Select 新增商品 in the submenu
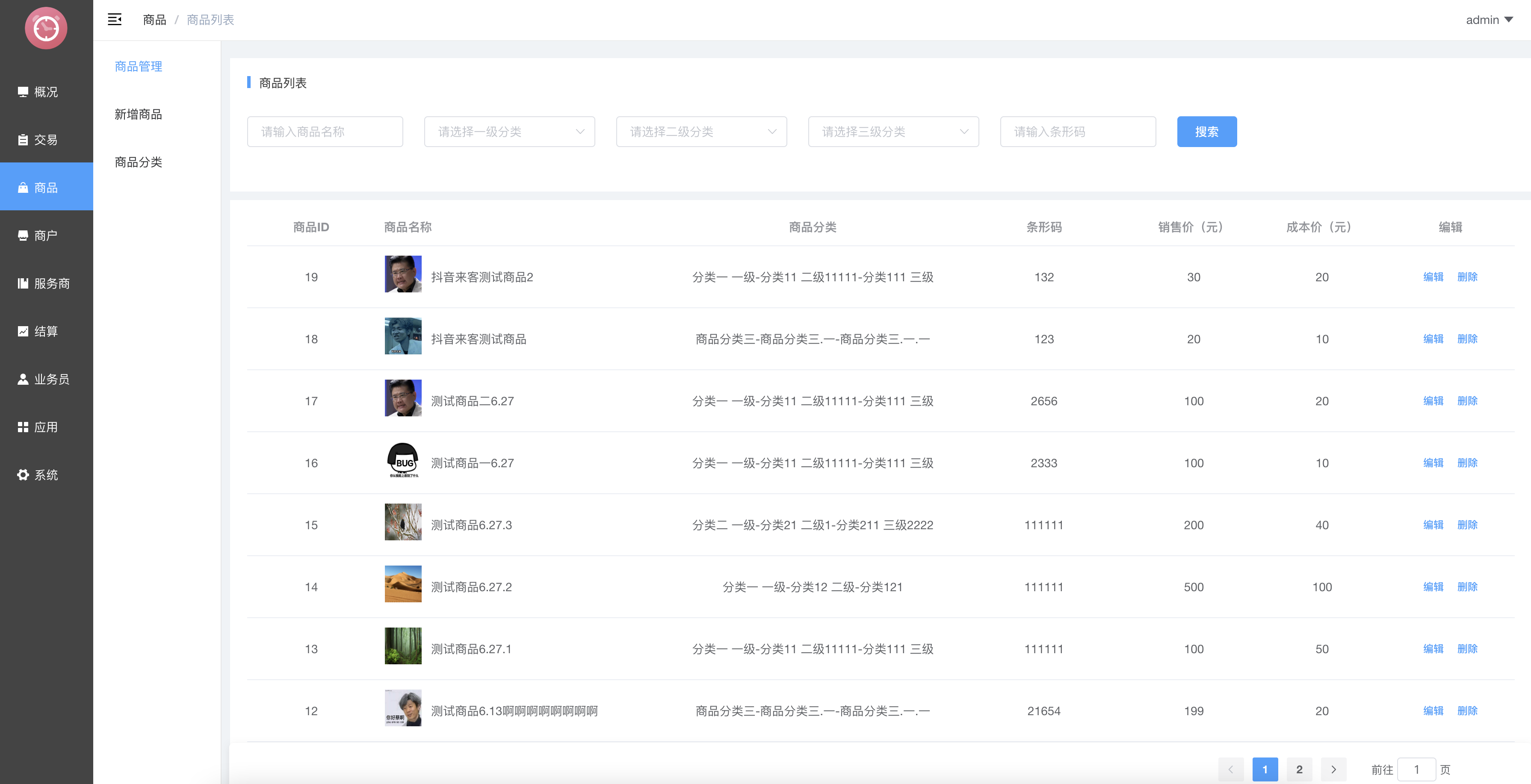Screen dimensions: 1531x784 [139, 114]
